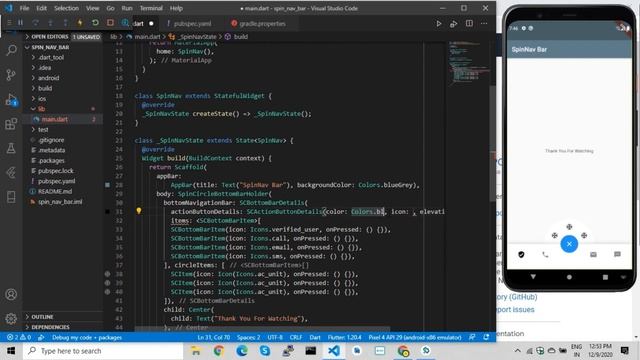Open the Help menu
This screenshot has height=360, width=640.
(176, 8)
